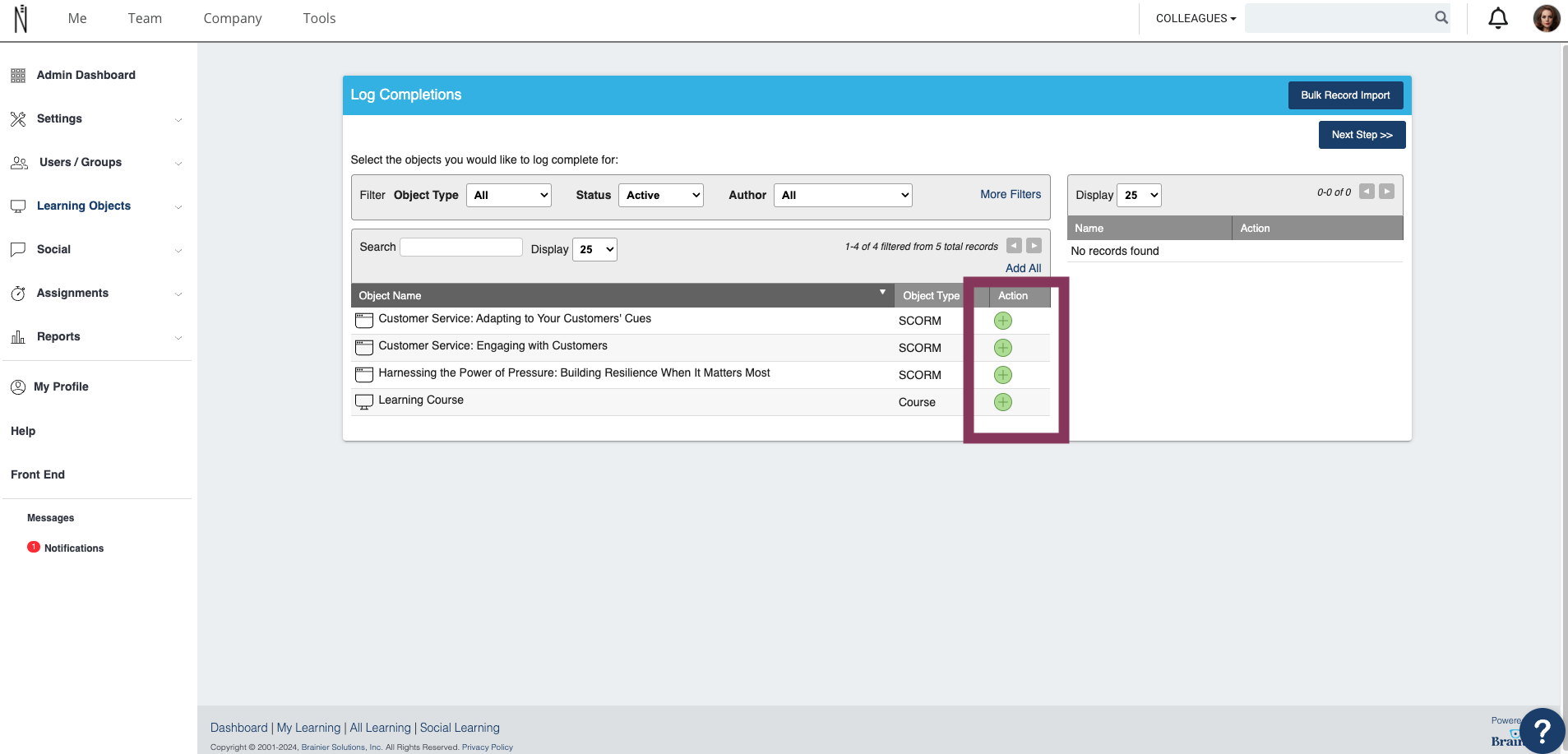1568x754 pixels.
Task: Add the Learning Course object
Action: [1002, 402]
